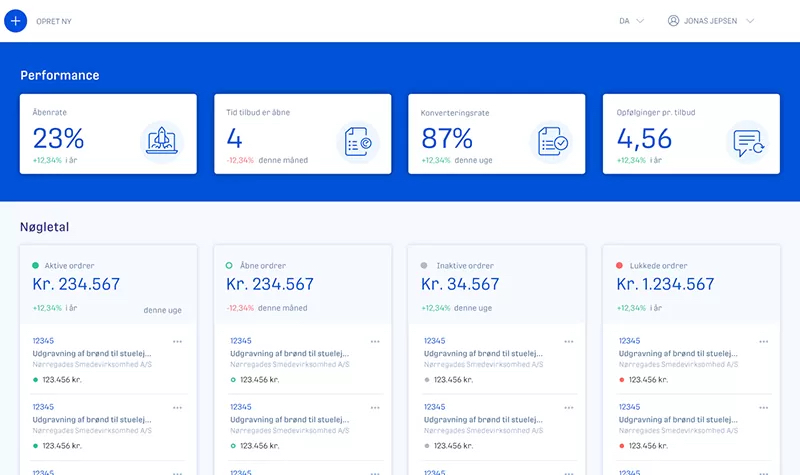Click the Konverteringsrate 87% performance card

tap(497, 134)
